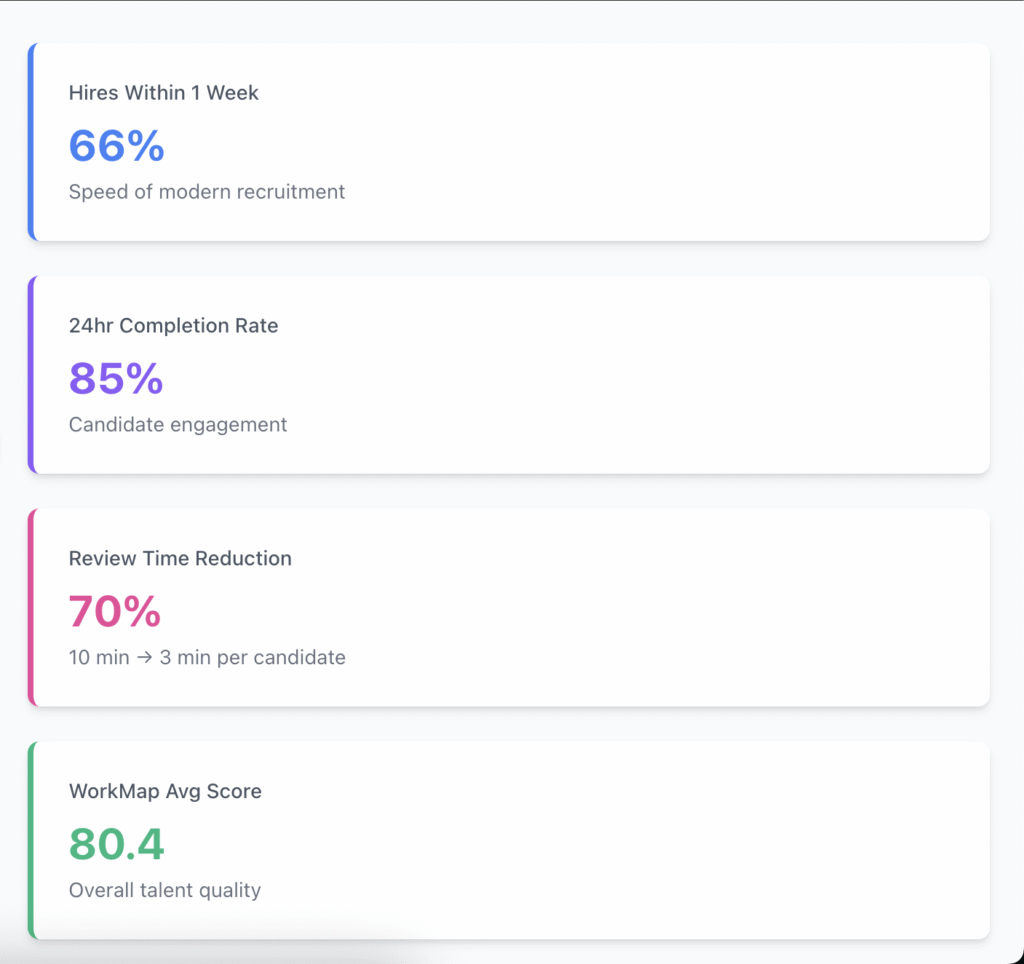Select the purple 85% value

pyautogui.click(x=116, y=379)
